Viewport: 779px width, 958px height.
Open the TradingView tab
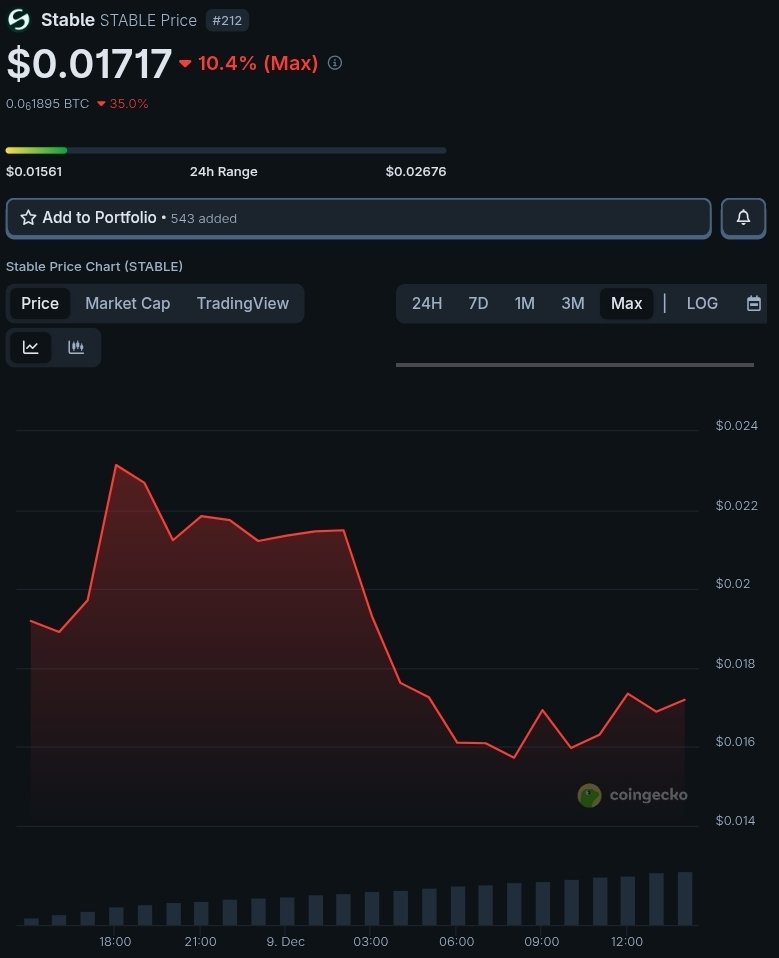(243, 303)
